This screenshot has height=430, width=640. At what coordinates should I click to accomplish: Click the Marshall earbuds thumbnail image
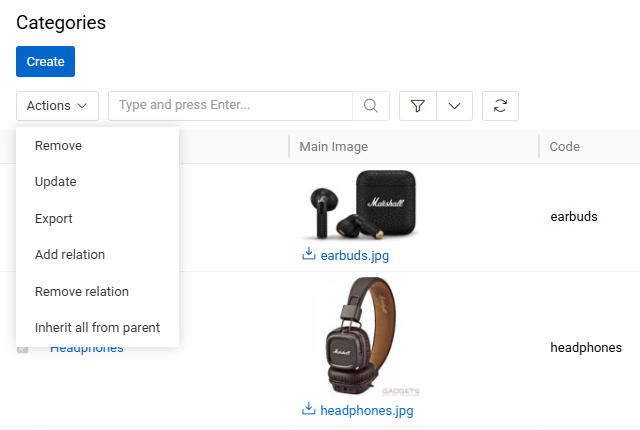361,204
